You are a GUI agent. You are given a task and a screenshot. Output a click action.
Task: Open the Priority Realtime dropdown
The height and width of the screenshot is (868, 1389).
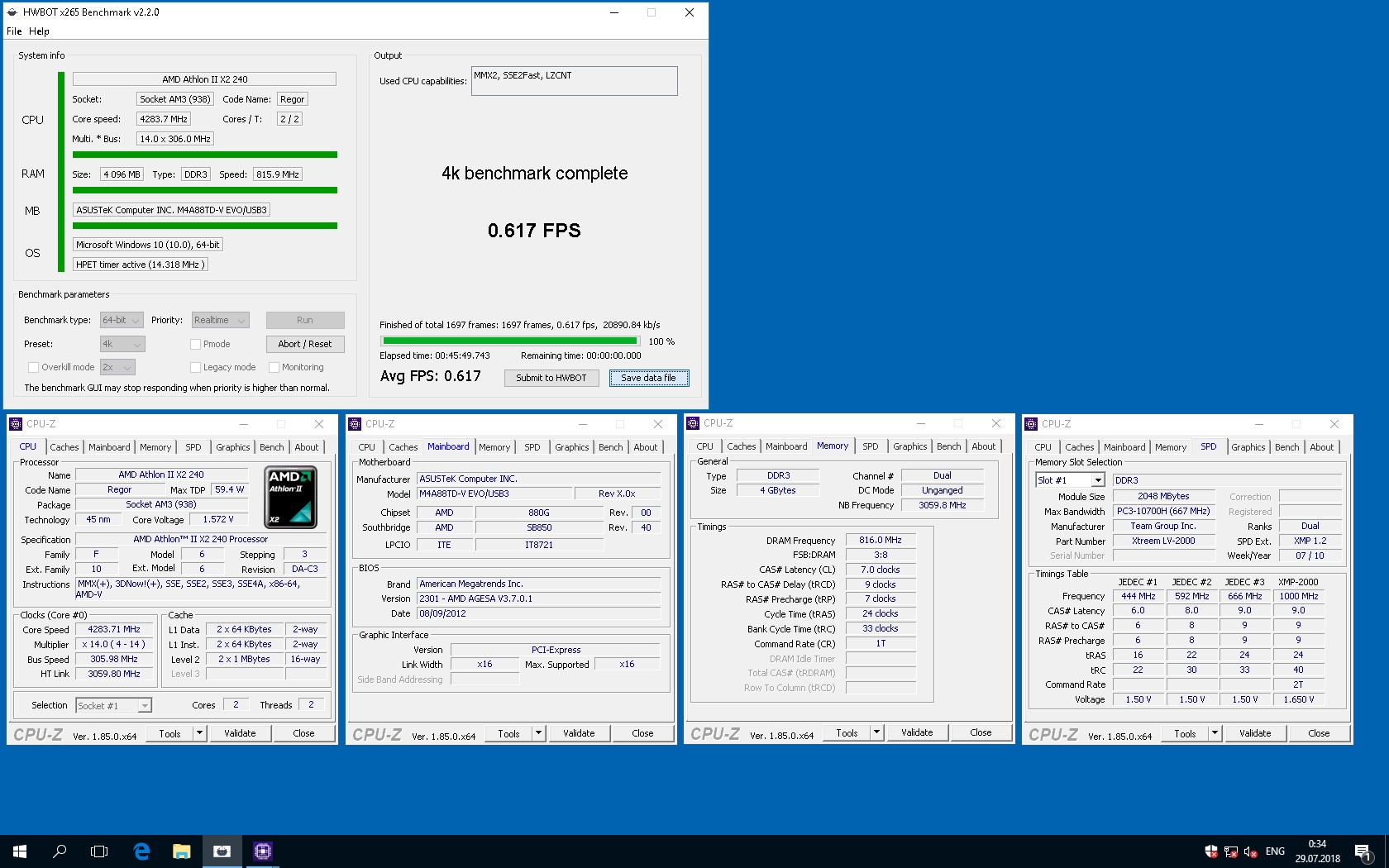point(220,320)
